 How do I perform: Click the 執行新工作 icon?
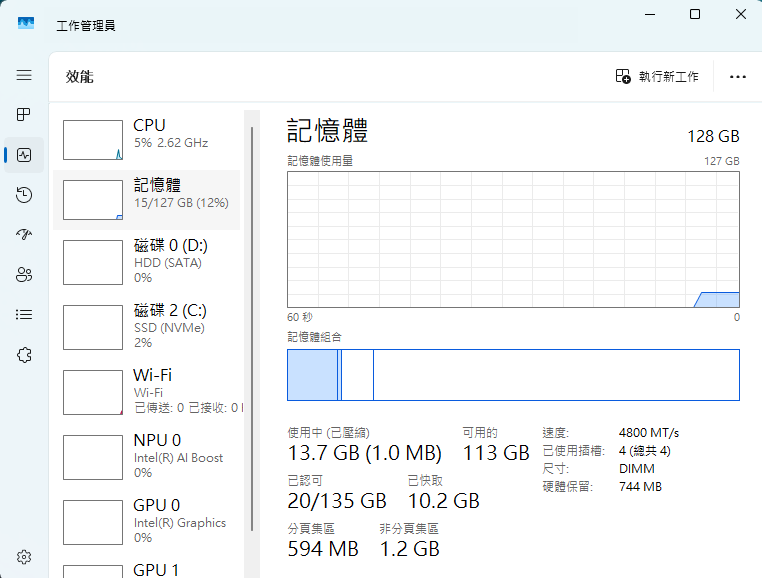623,76
